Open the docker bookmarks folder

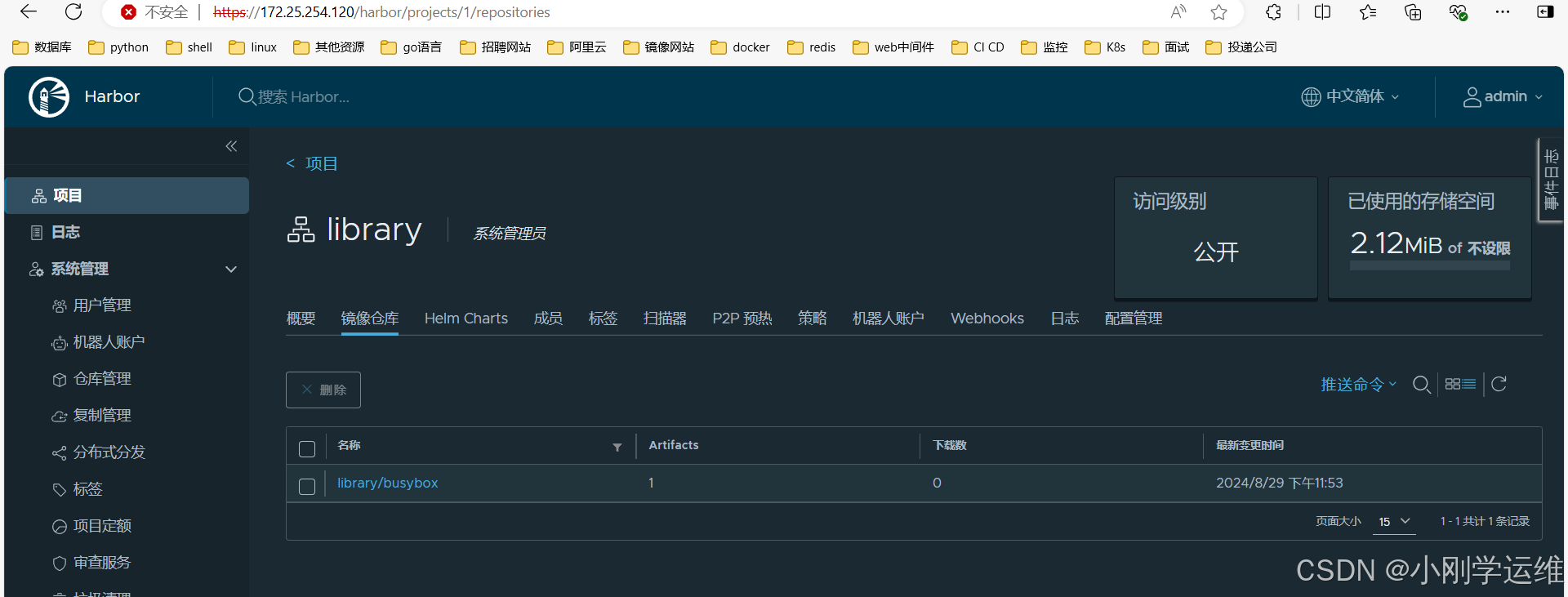click(x=740, y=47)
